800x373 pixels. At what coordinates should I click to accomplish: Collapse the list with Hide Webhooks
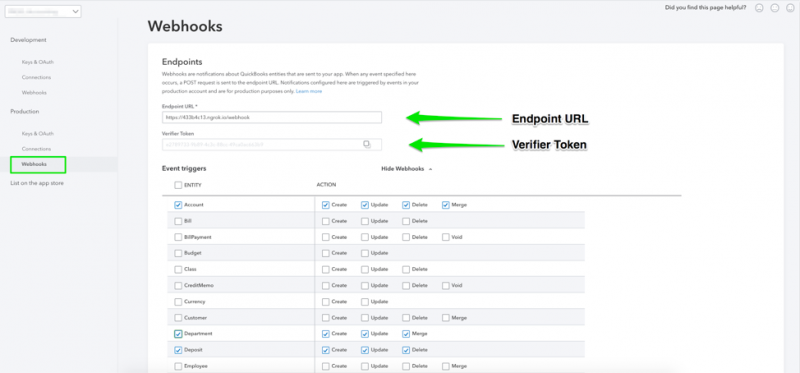(x=407, y=168)
